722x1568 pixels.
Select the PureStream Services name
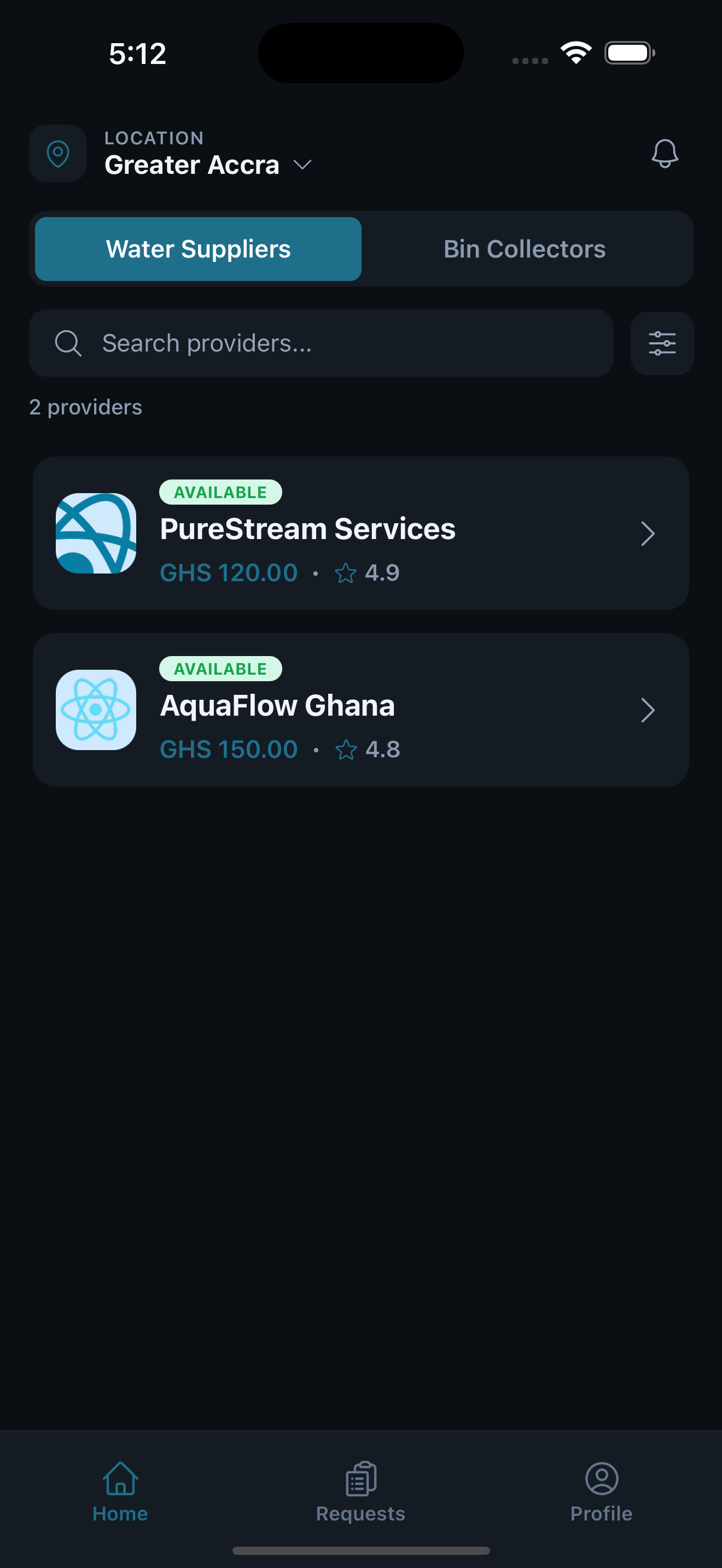click(x=307, y=529)
